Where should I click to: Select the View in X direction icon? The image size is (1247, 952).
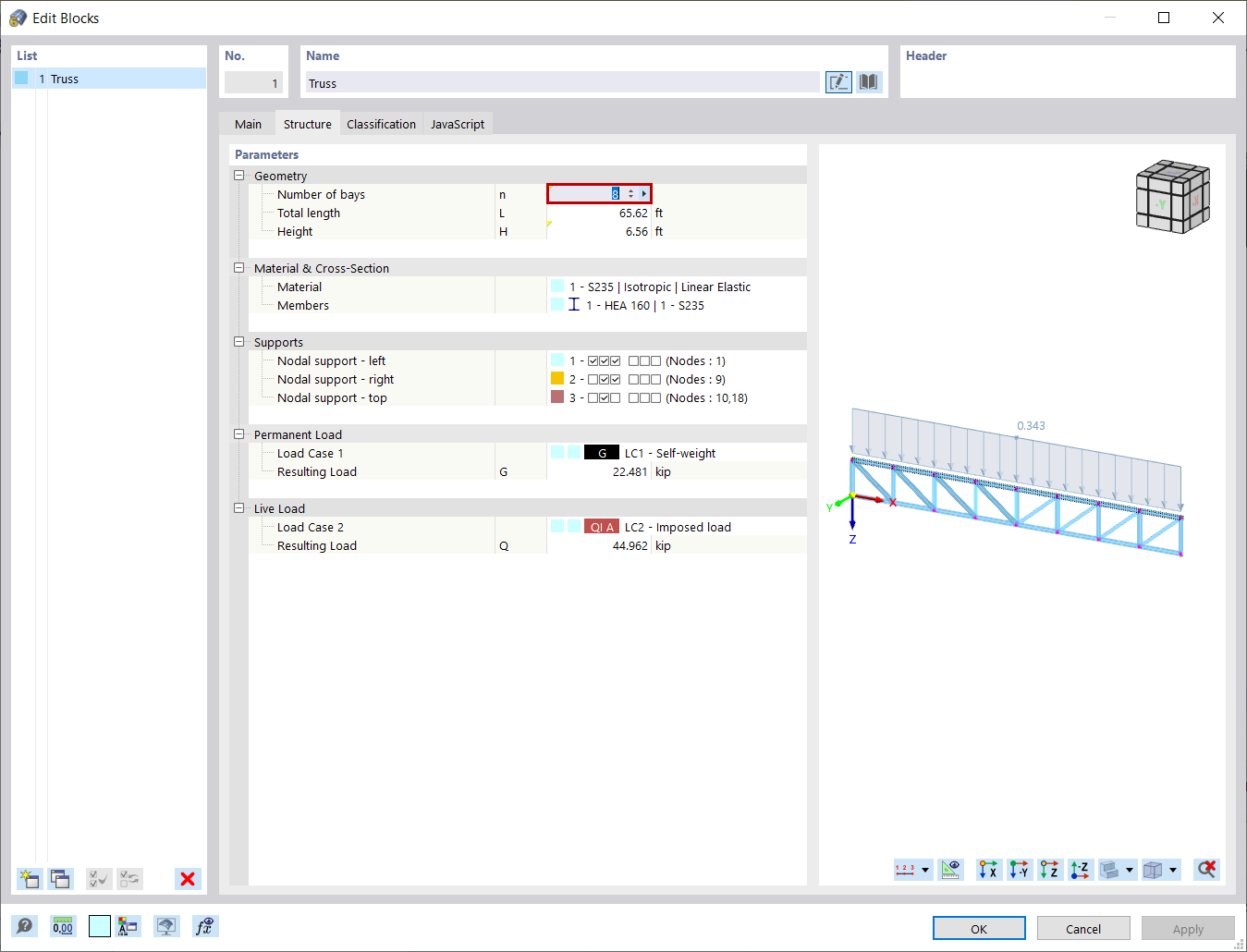tap(988, 870)
